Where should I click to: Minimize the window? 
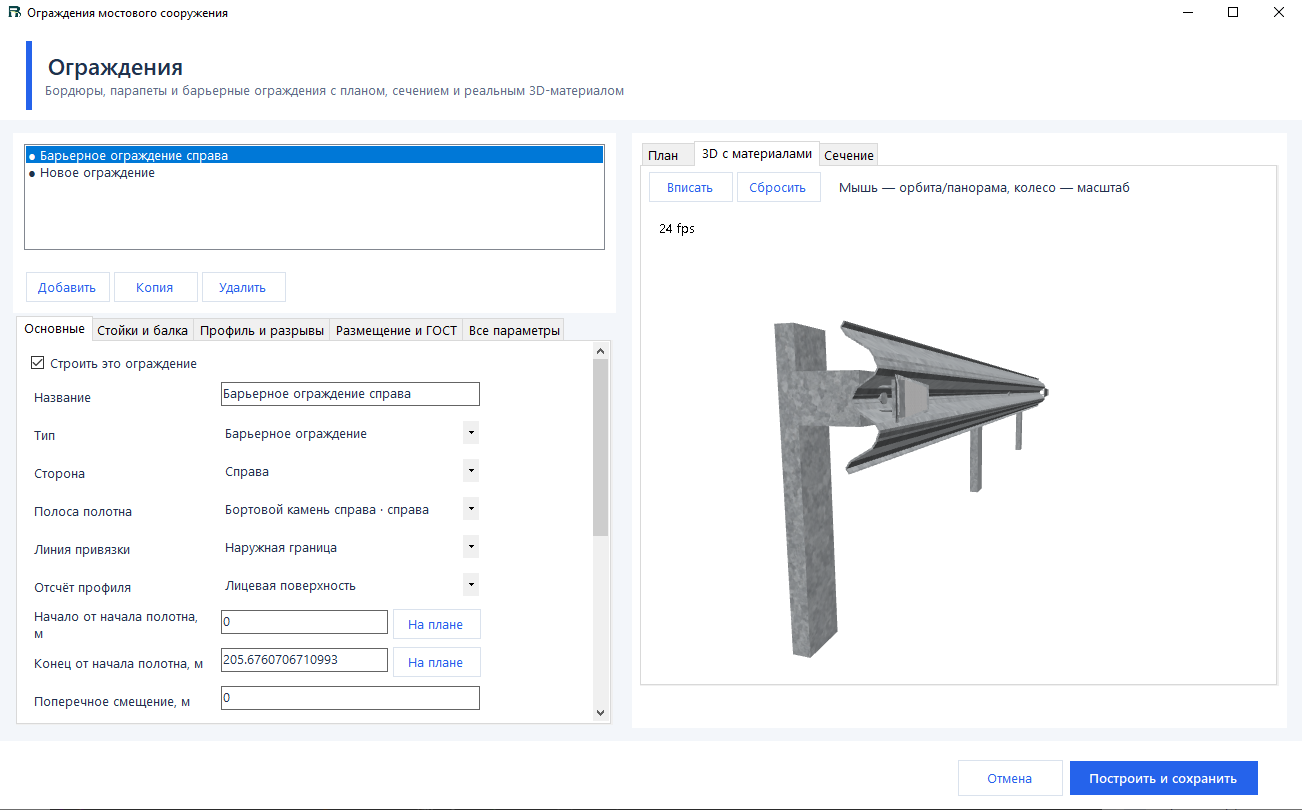pos(1188,13)
